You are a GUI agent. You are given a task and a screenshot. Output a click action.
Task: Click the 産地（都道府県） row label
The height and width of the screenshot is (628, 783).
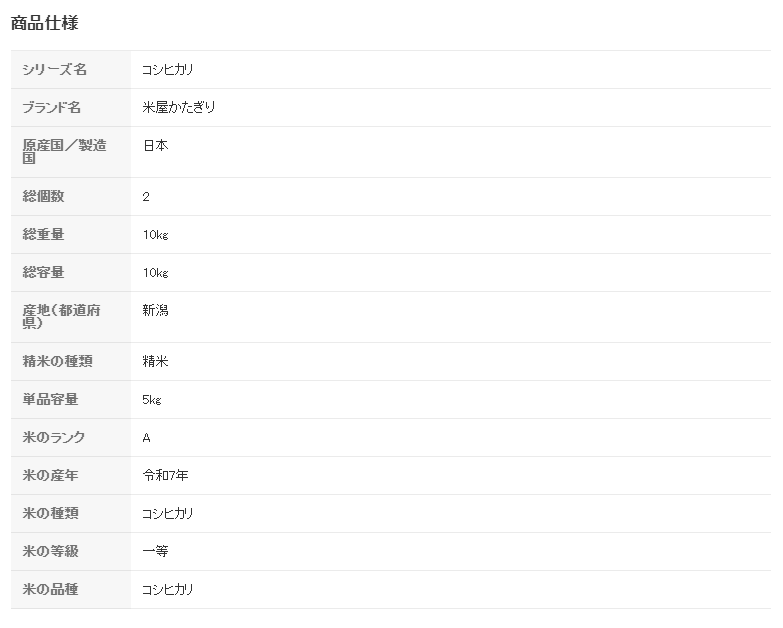point(62,317)
